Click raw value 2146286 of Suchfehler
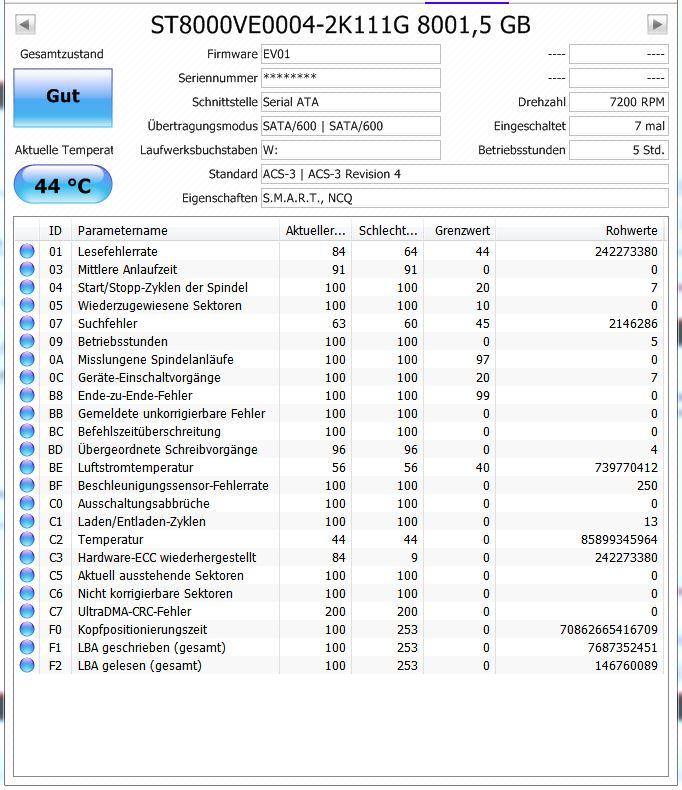 click(633, 323)
